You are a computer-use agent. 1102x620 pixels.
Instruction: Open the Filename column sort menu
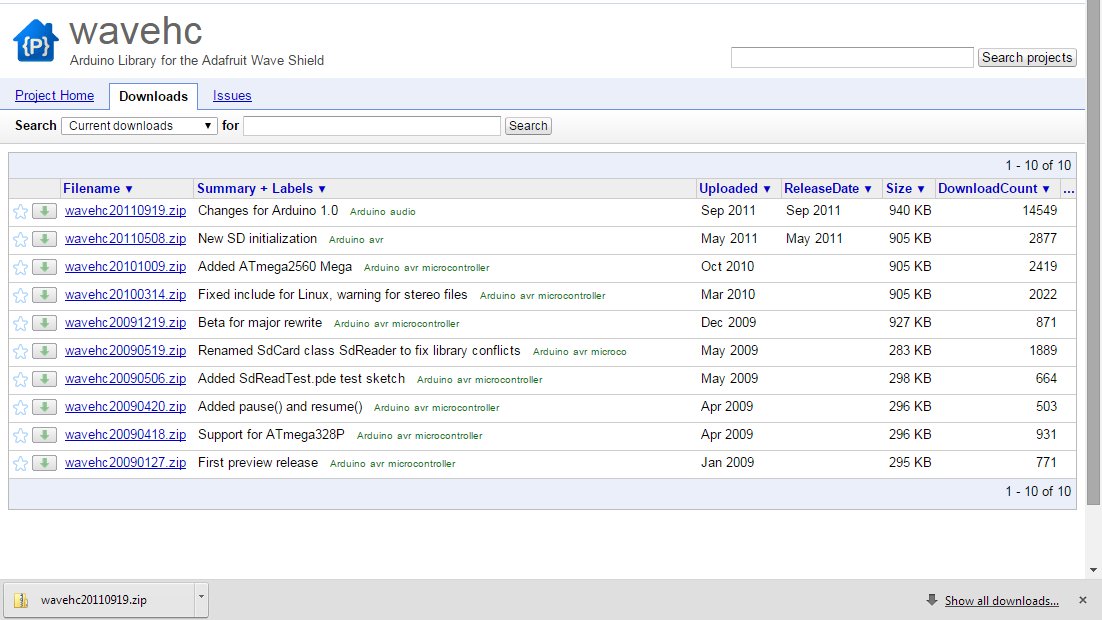98,188
